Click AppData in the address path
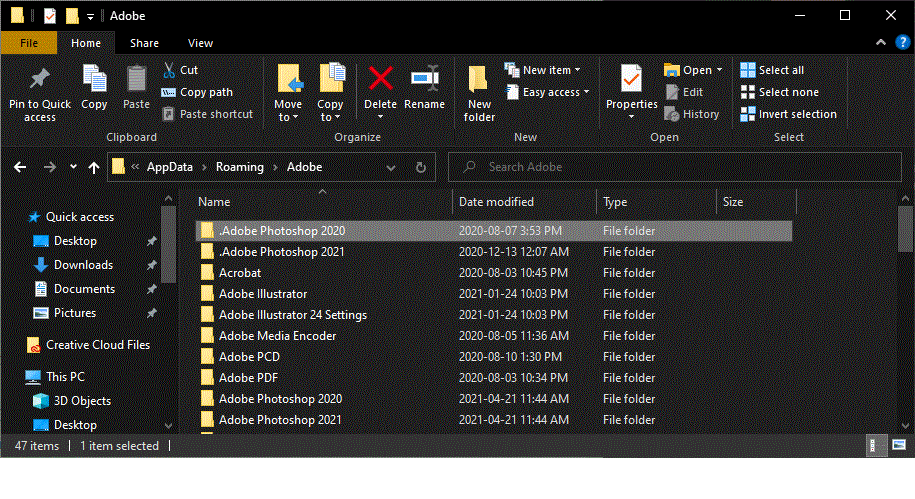This screenshot has width=915, height=499. (170, 167)
